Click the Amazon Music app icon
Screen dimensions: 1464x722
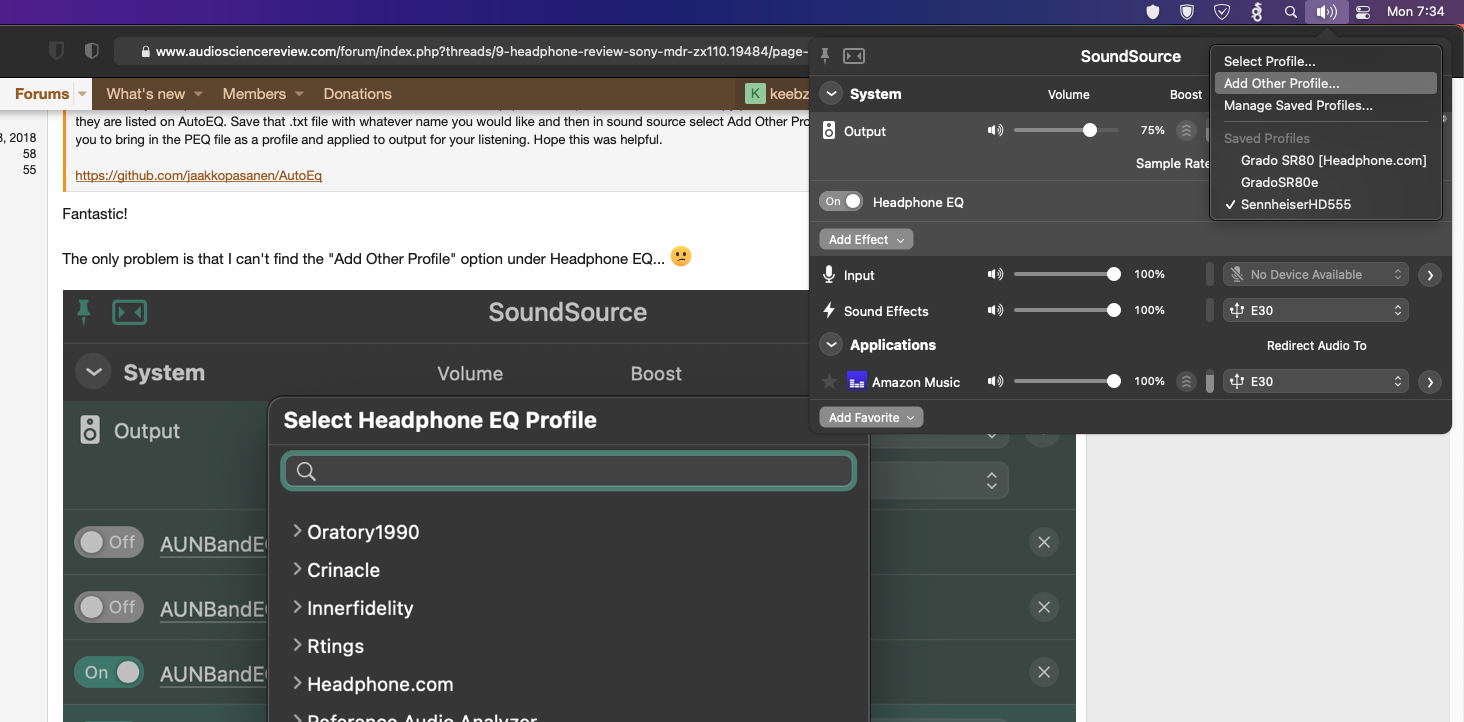tap(857, 381)
